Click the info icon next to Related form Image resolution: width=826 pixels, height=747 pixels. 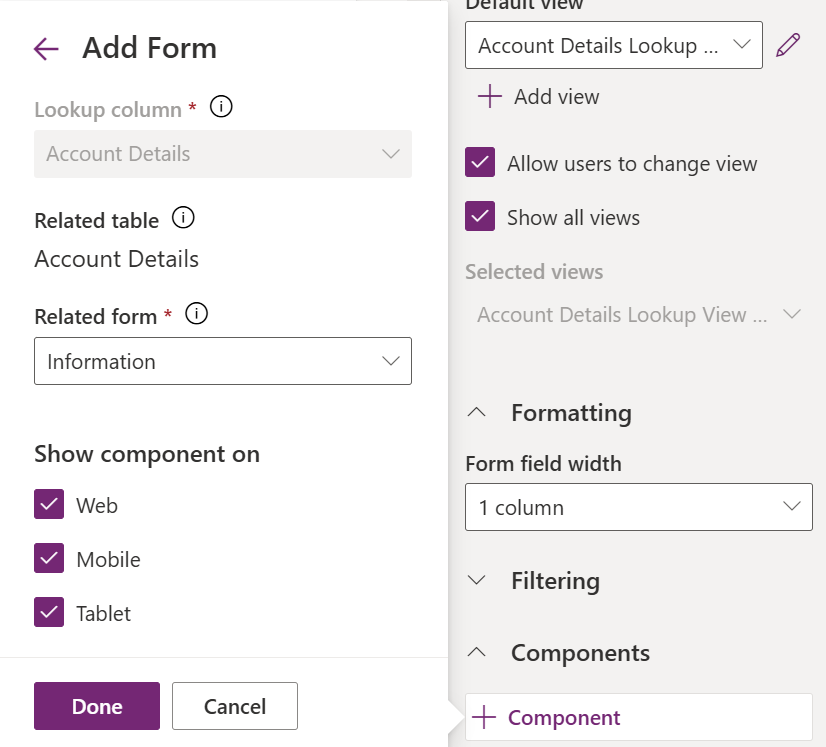coord(197,314)
